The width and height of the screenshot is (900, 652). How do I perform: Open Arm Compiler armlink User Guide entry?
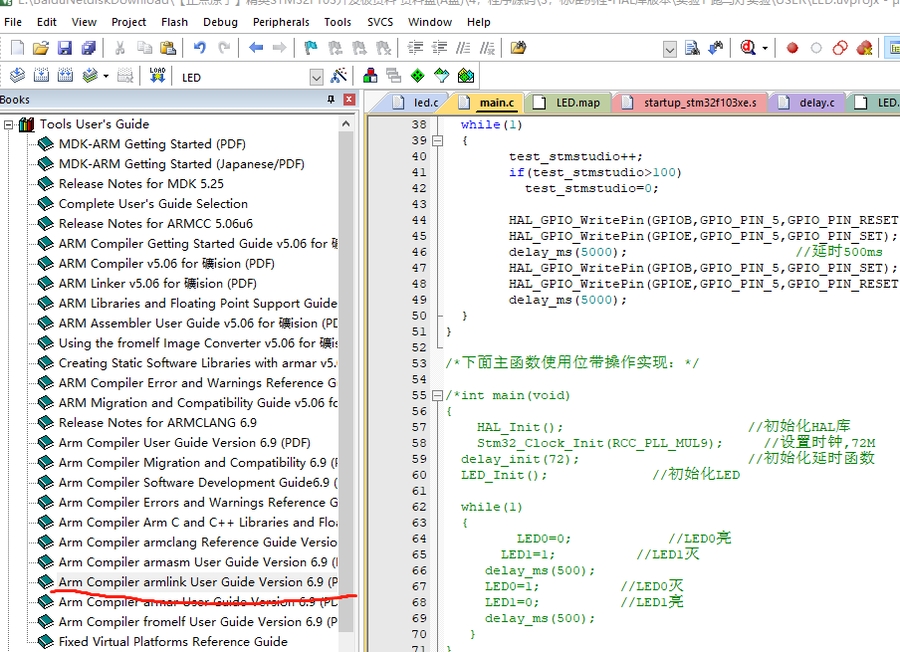point(190,582)
